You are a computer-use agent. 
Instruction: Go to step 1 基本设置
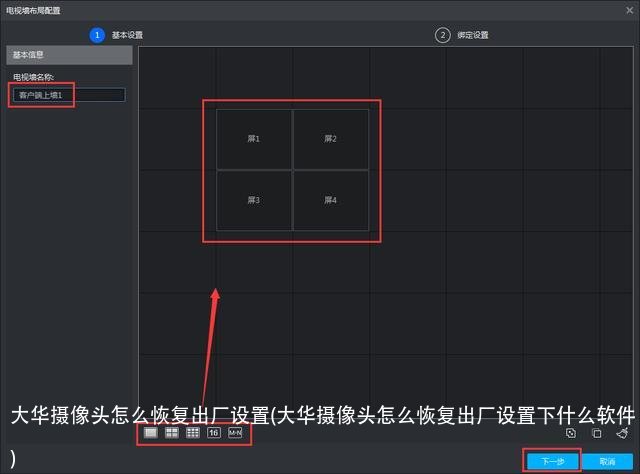116,35
